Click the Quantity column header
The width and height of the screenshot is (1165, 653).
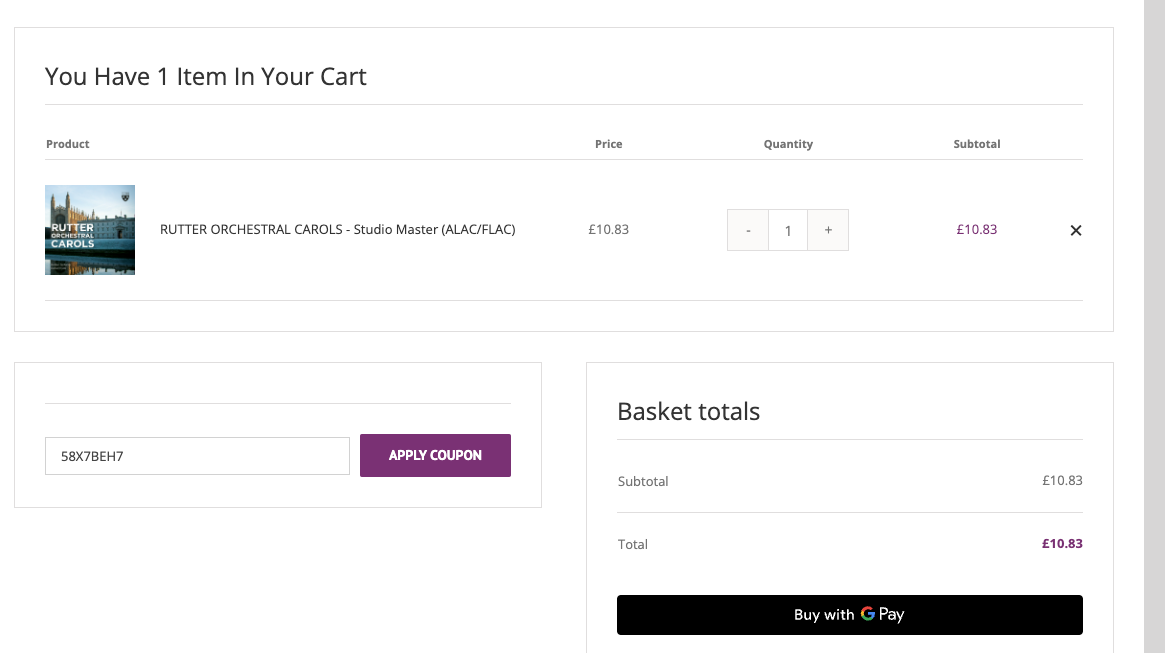tap(788, 144)
